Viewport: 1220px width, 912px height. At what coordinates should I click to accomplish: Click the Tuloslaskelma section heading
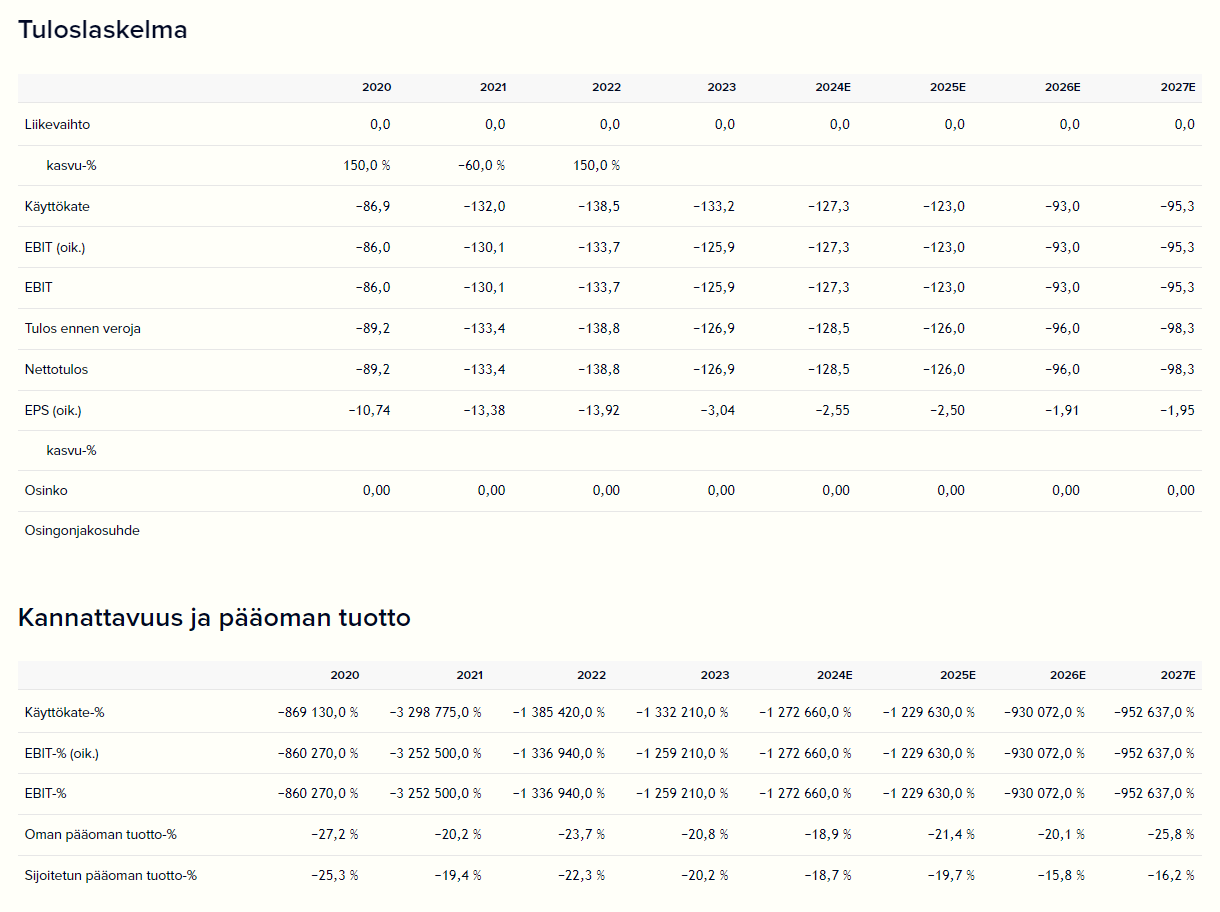(x=103, y=30)
